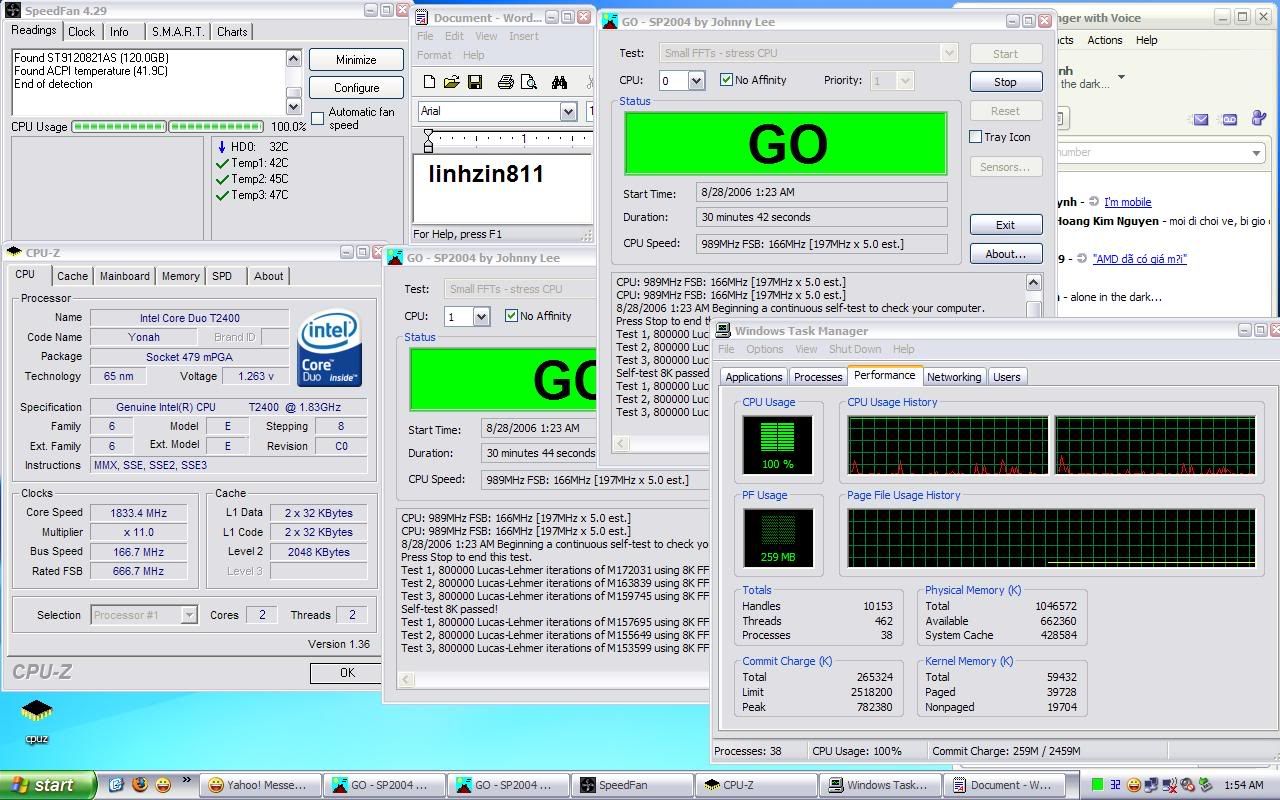1280x800 pixels.
Task: Click the Print Preview icon in WordPad
Action: tap(529, 82)
